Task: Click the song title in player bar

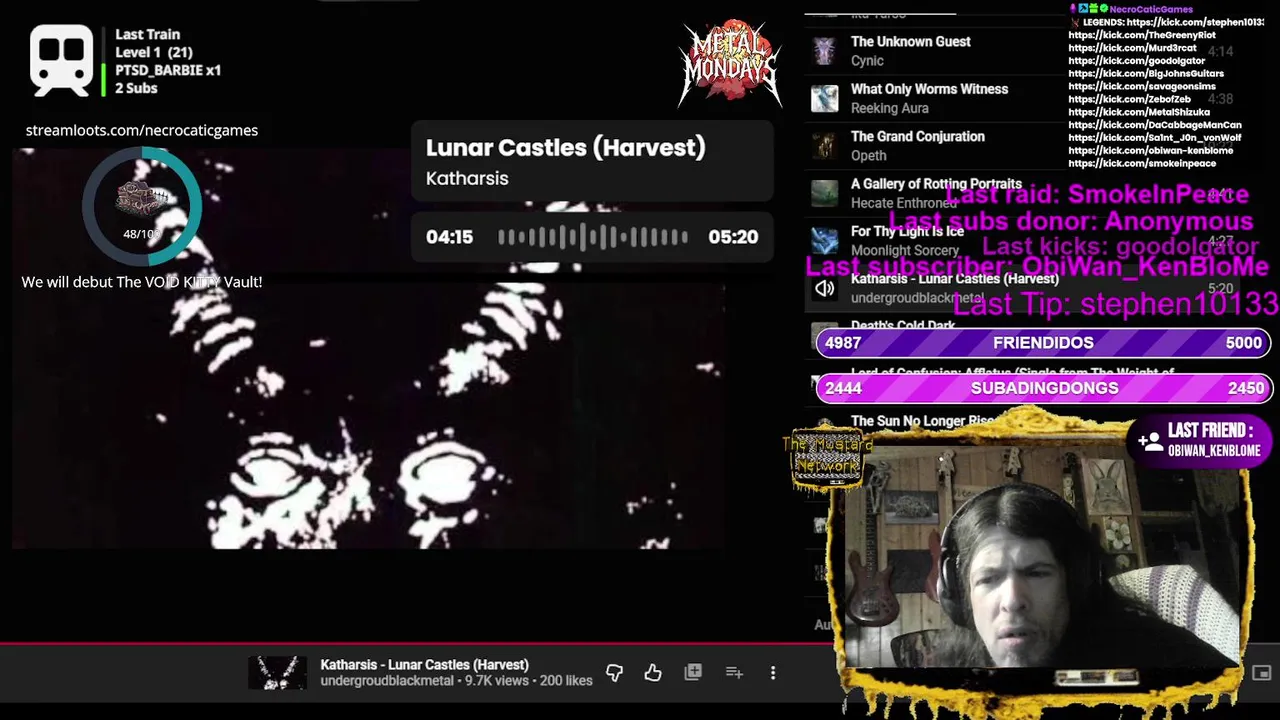Action: [x=424, y=665]
